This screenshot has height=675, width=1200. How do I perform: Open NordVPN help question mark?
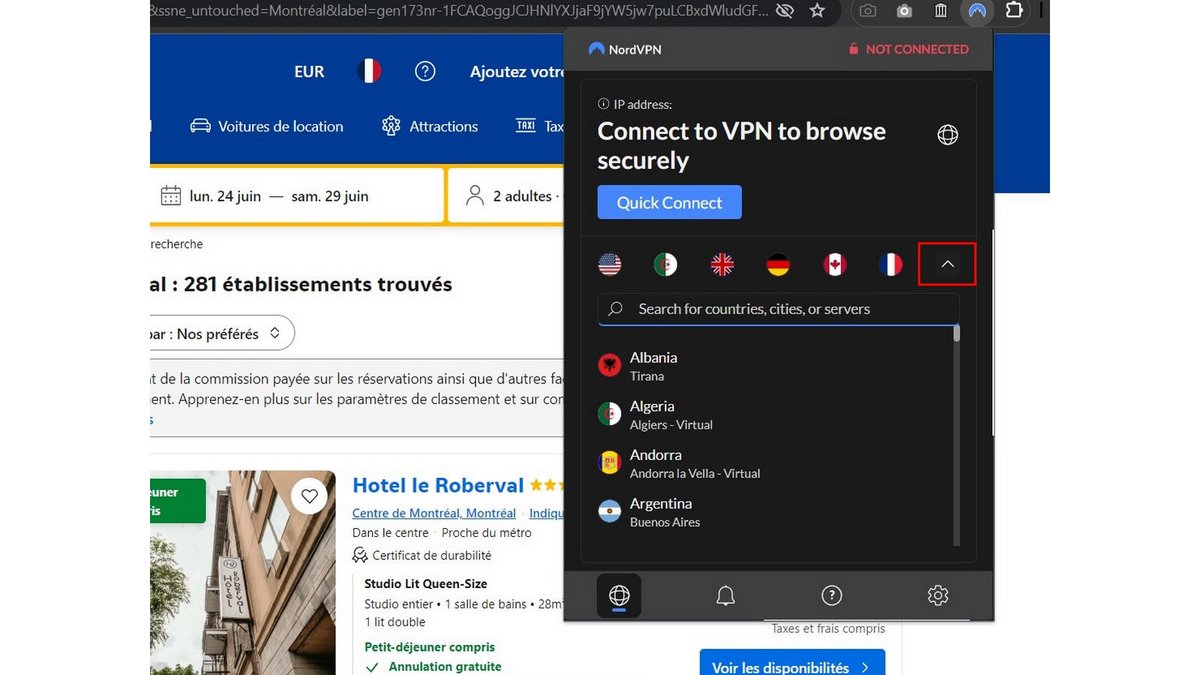click(832, 596)
